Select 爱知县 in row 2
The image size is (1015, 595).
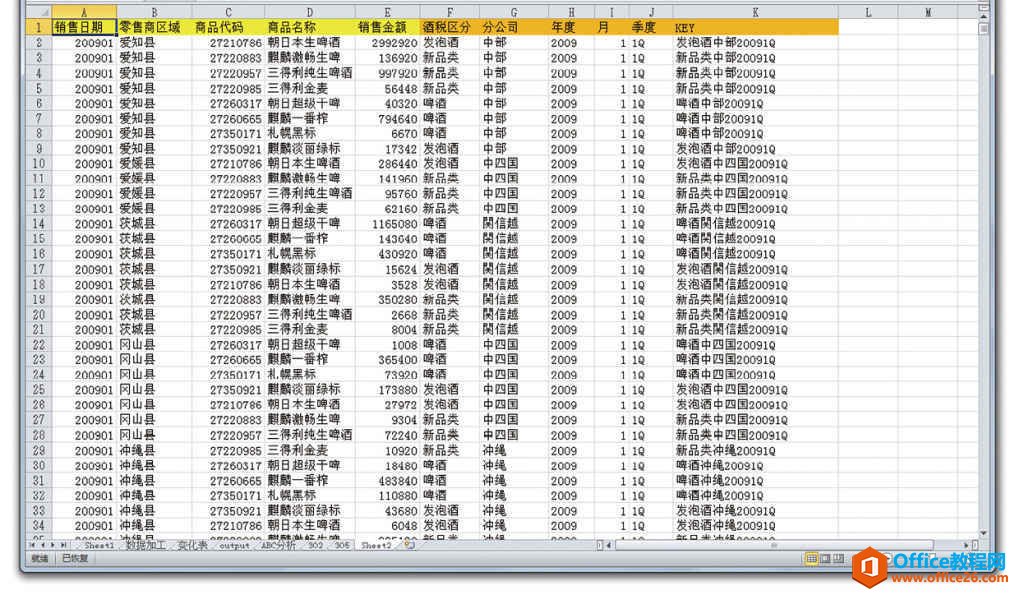point(154,43)
